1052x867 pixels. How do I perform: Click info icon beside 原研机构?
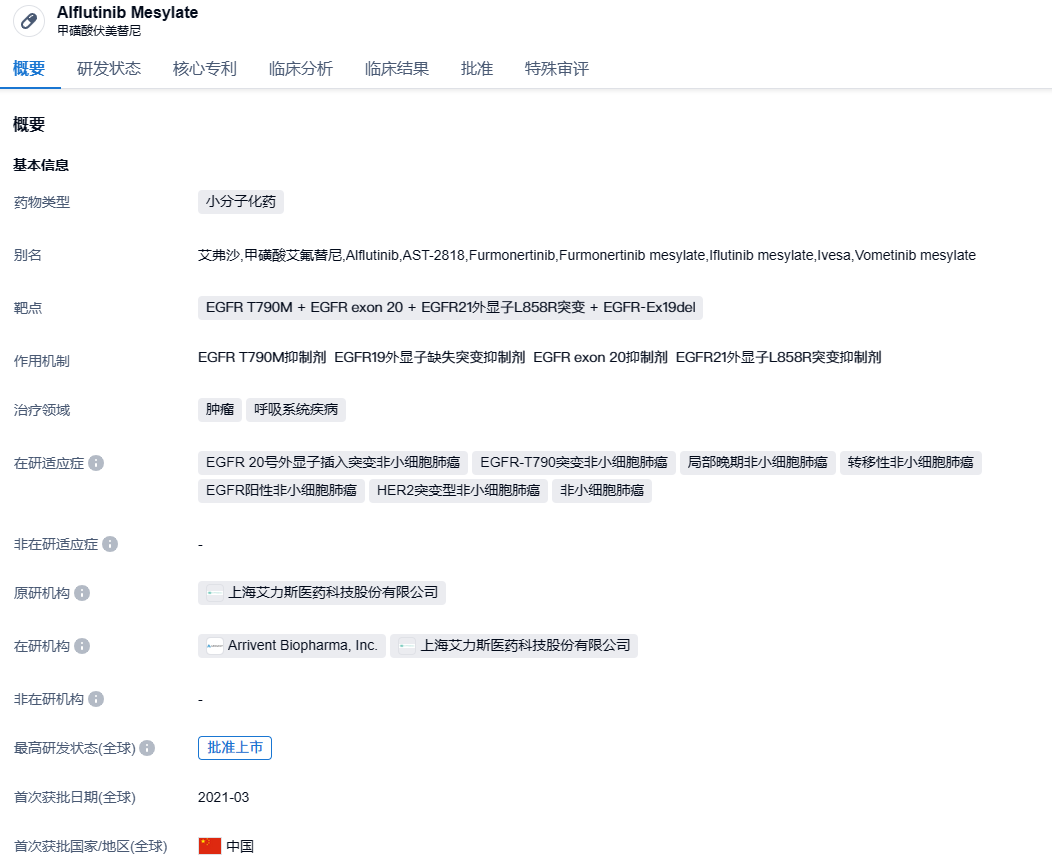82,593
